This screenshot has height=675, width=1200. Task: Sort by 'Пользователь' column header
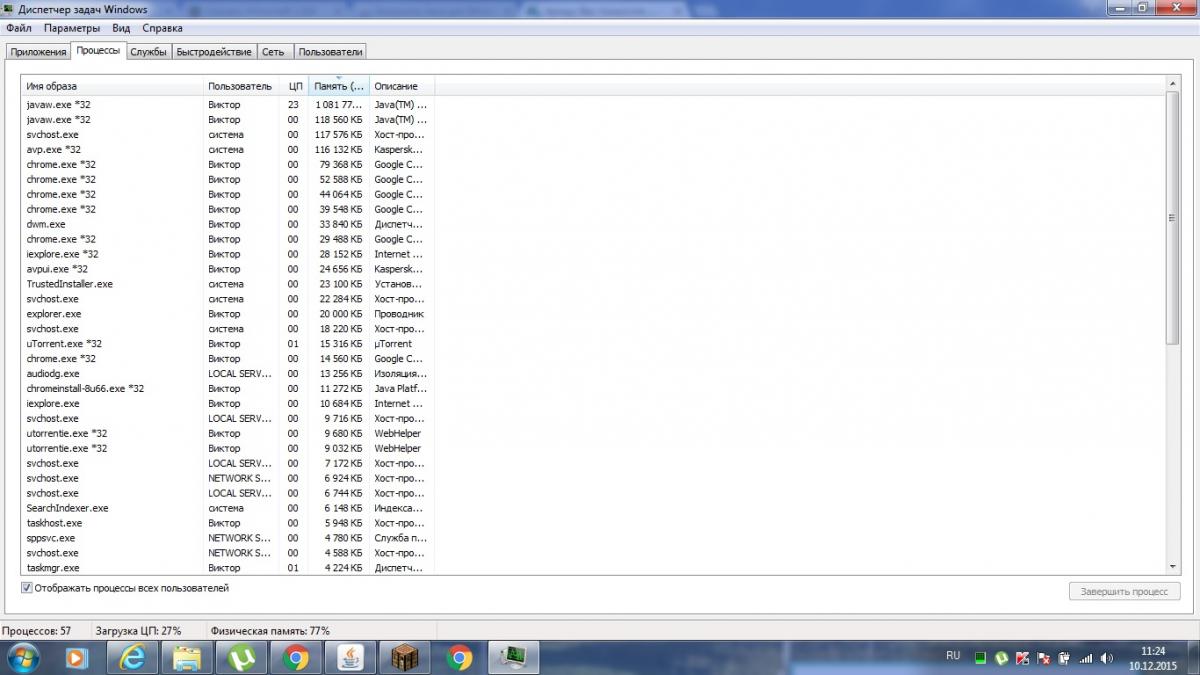[240, 86]
